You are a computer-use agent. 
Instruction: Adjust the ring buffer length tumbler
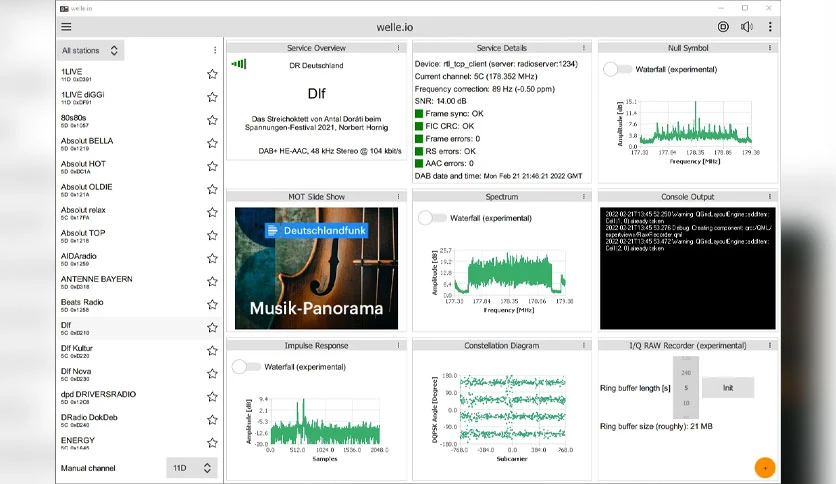tap(686, 388)
